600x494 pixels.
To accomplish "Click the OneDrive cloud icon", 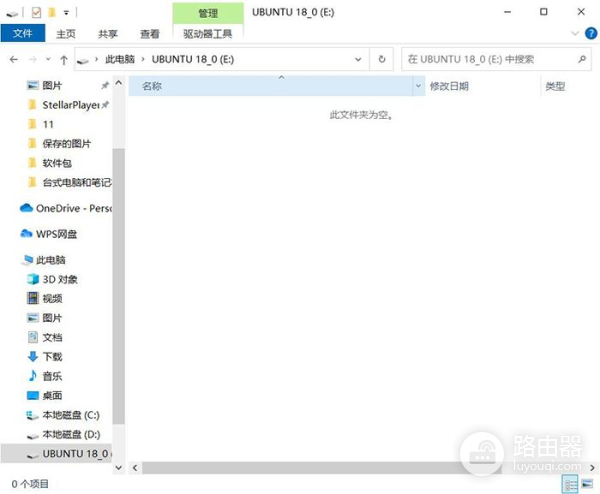I will (26, 208).
